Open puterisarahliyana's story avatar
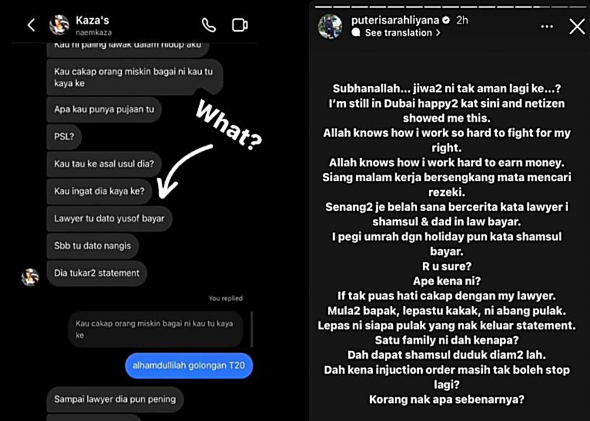Viewport: 590px width, 421px height. click(330, 26)
